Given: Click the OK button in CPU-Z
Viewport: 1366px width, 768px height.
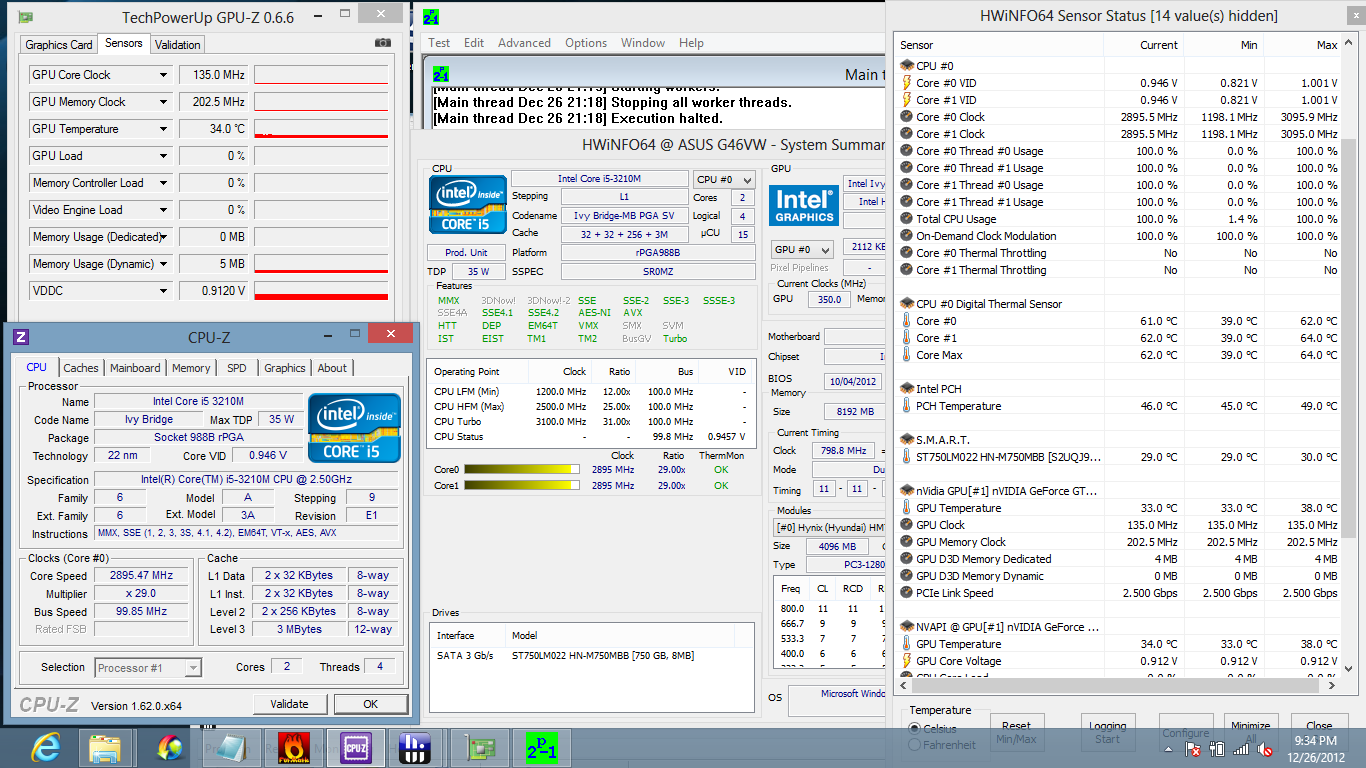Looking at the screenshot, I should coord(370,704).
